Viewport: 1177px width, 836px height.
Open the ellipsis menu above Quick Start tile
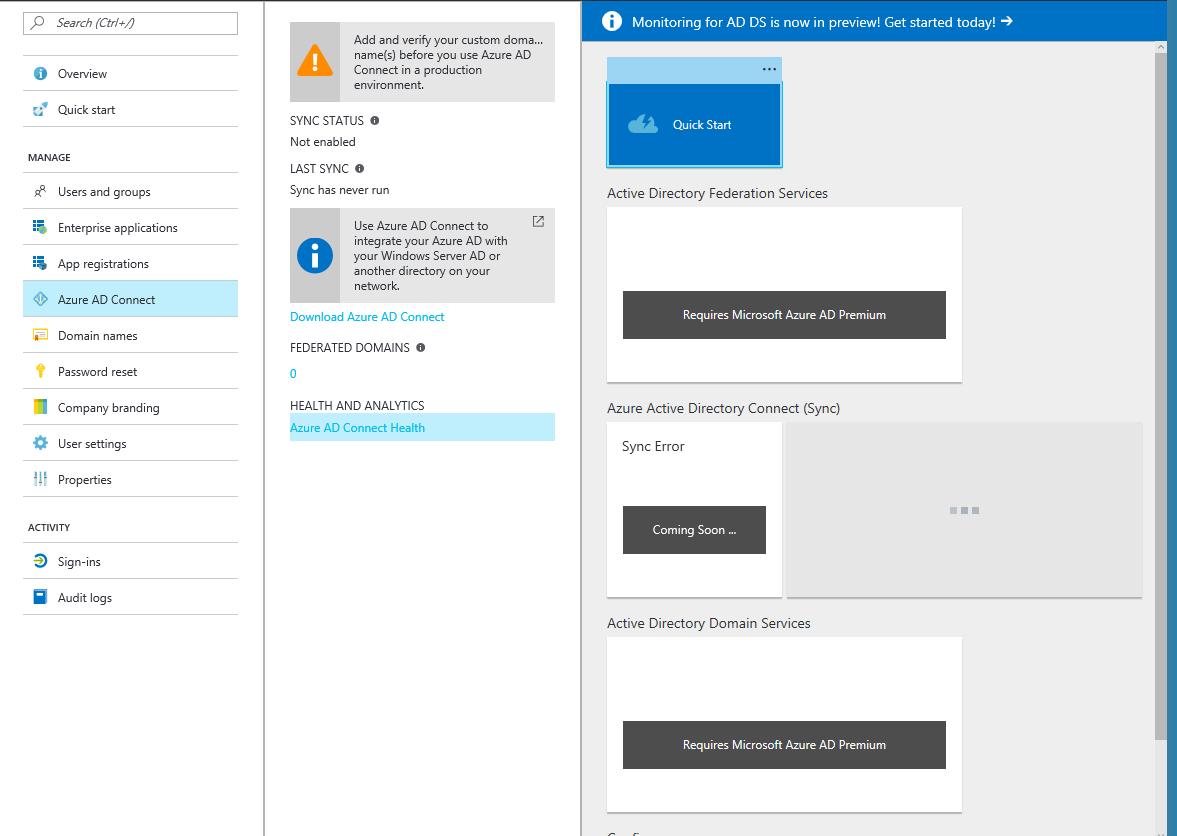768,69
